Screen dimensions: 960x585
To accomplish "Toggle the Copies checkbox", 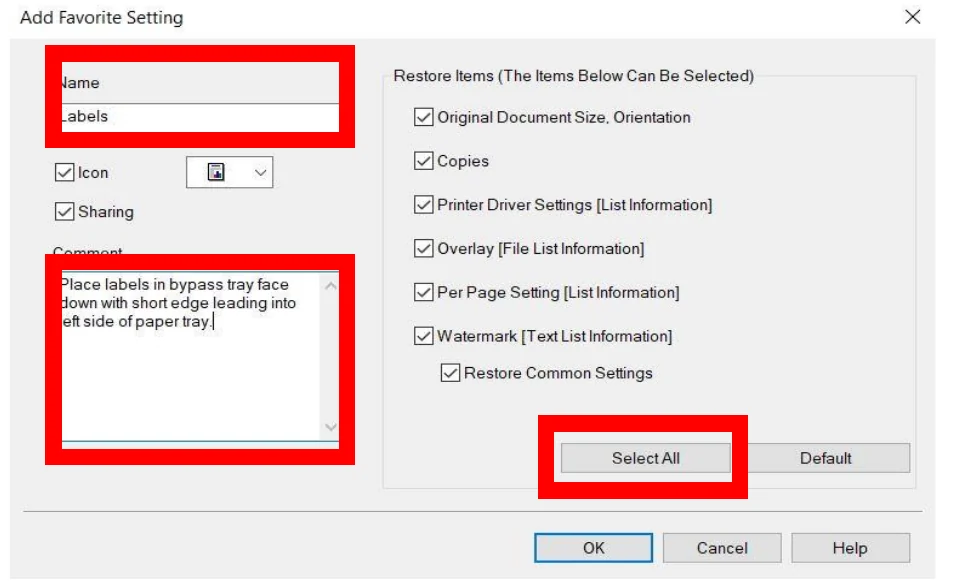I will tap(424, 161).
